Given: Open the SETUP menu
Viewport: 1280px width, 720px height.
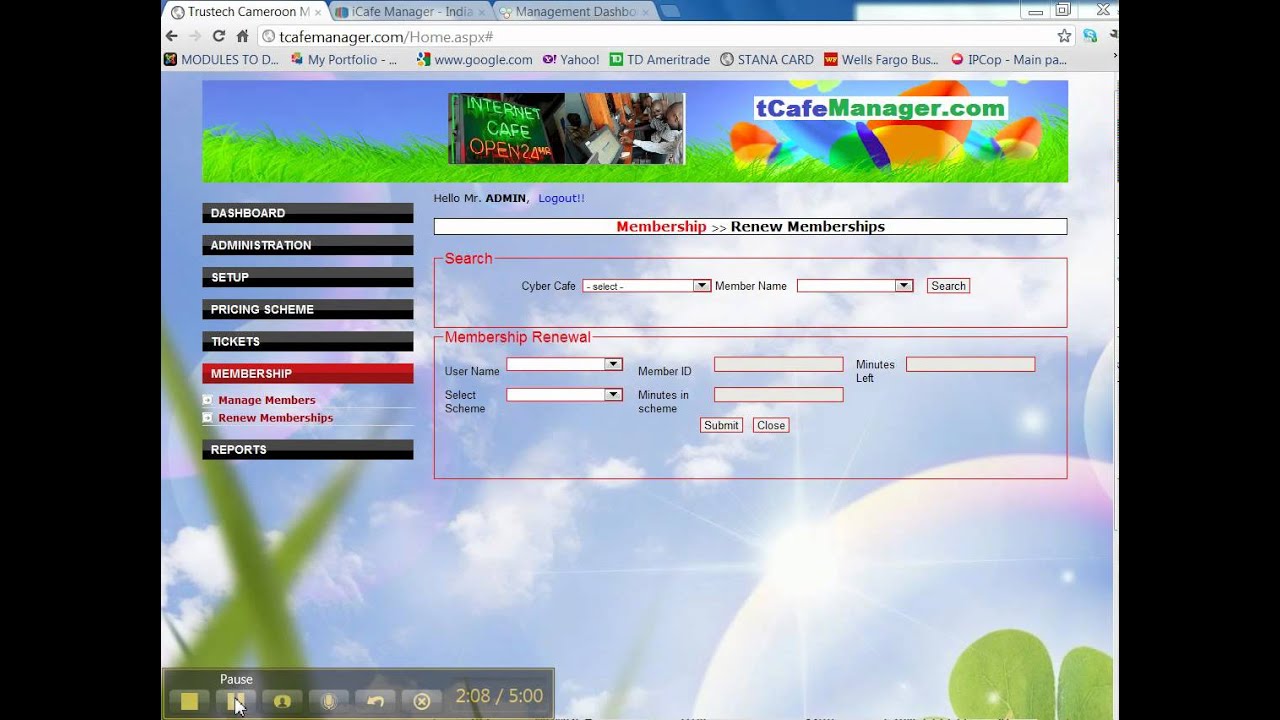Looking at the screenshot, I should point(308,277).
